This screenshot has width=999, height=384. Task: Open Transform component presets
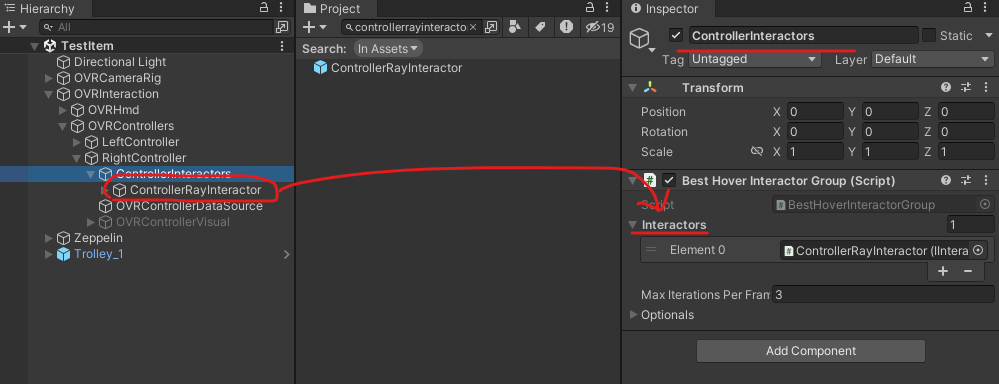[966, 88]
